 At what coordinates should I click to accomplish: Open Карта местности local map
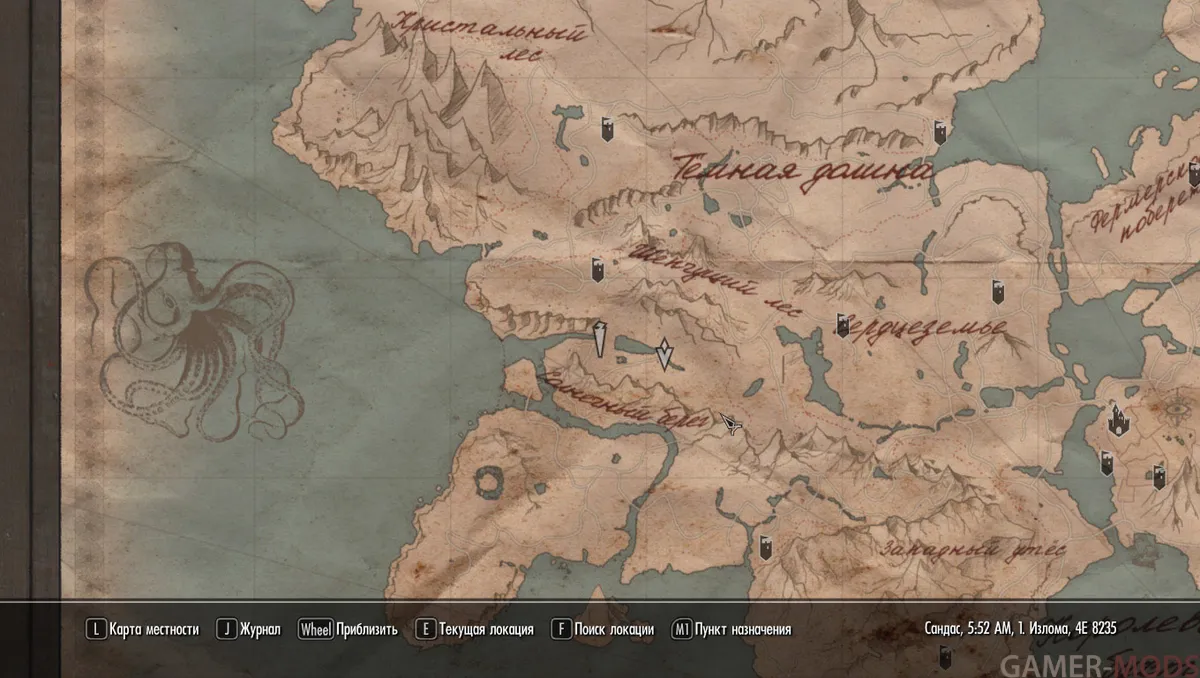pyautogui.click(x=143, y=630)
